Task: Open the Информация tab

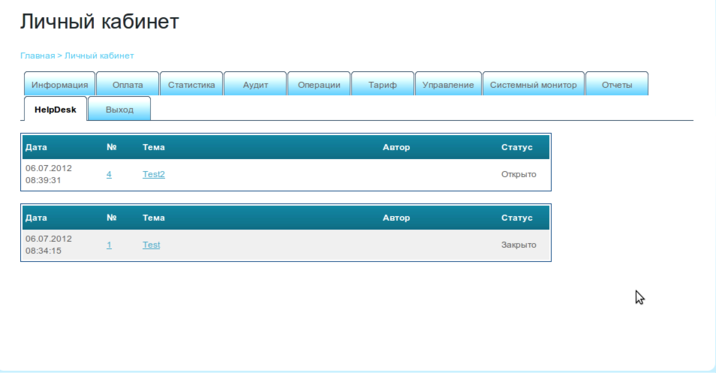Action: pyautogui.click(x=59, y=84)
